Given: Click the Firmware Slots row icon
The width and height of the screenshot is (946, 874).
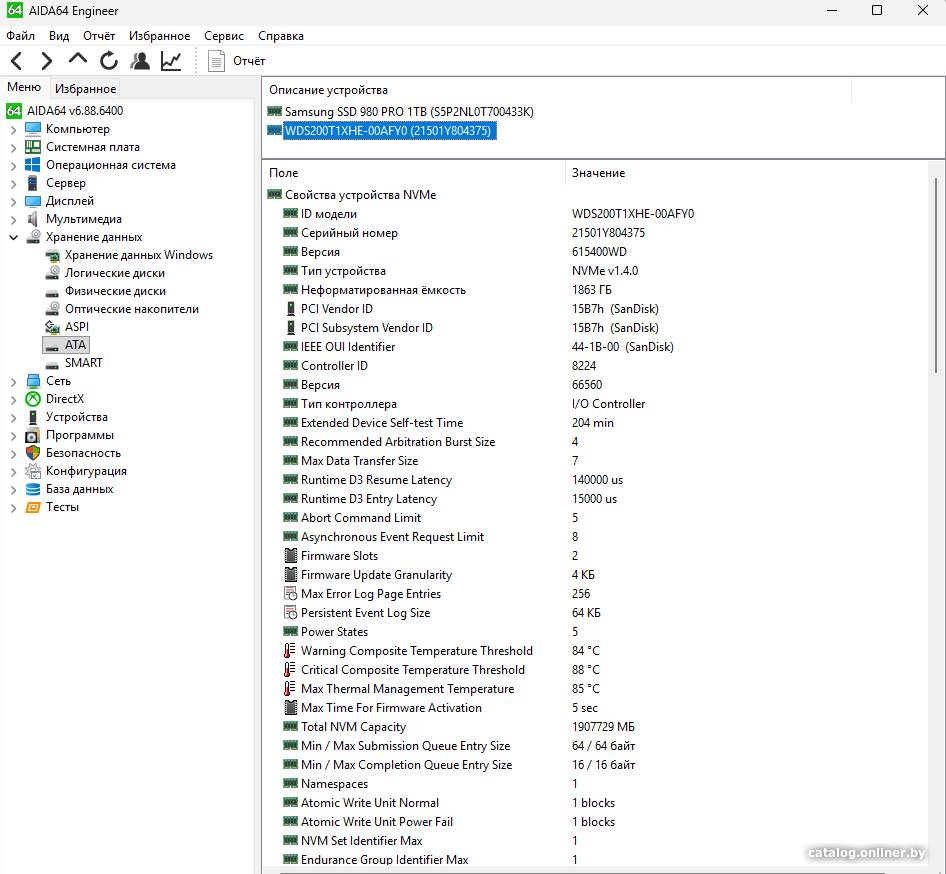Looking at the screenshot, I should pyautogui.click(x=291, y=556).
